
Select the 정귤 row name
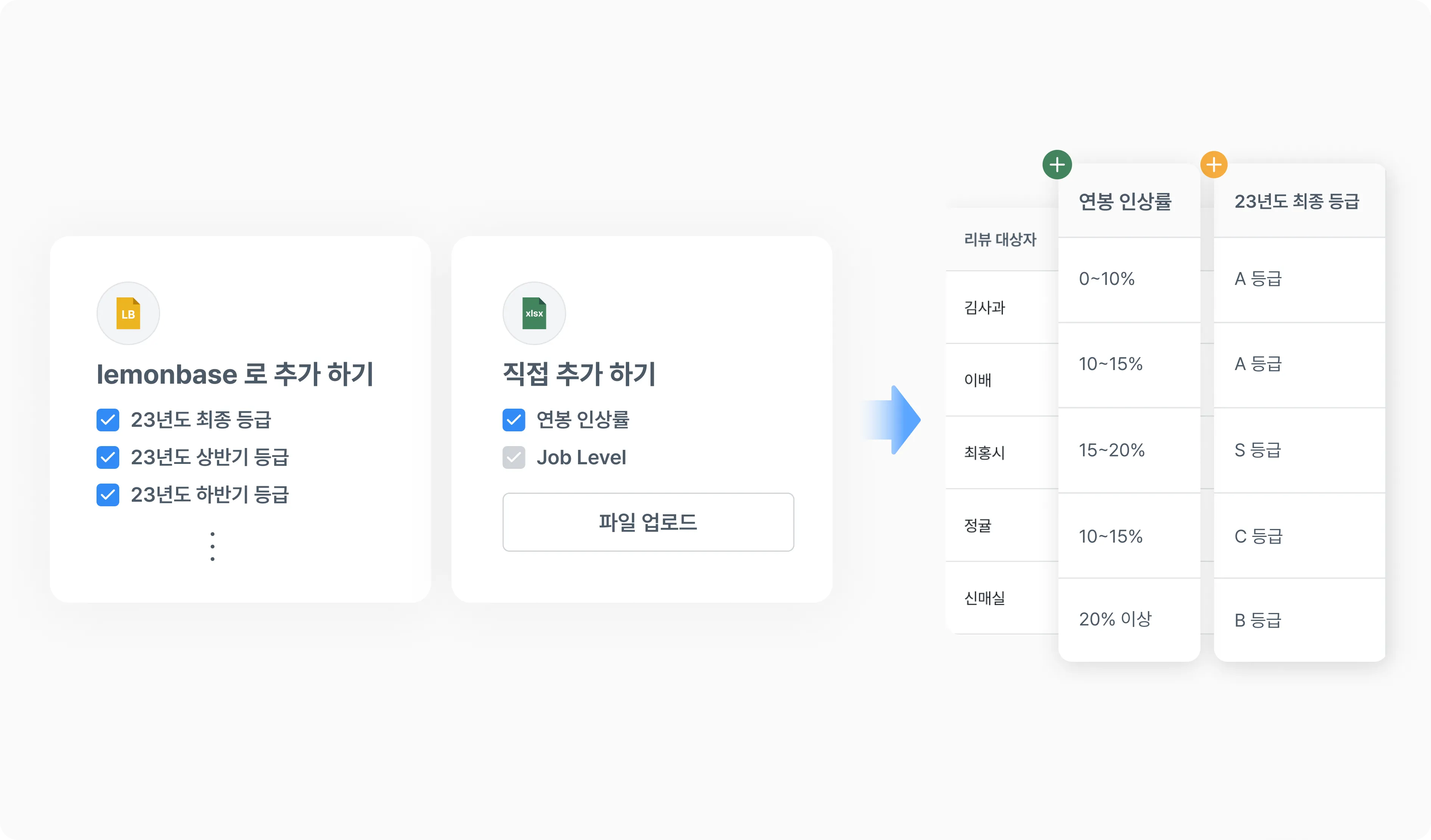[978, 526]
